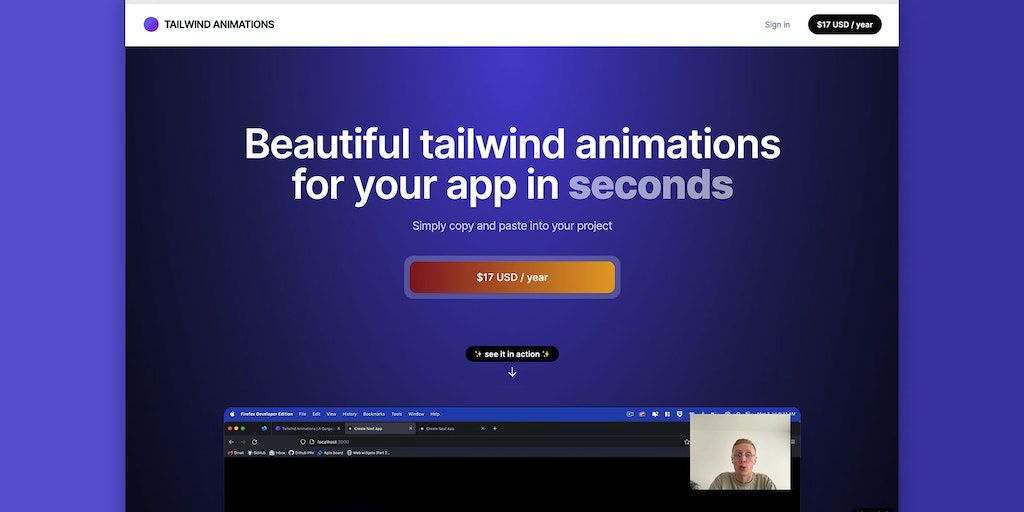
Task: Open the Gmail bookmark in the demo
Action: (236, 453)
